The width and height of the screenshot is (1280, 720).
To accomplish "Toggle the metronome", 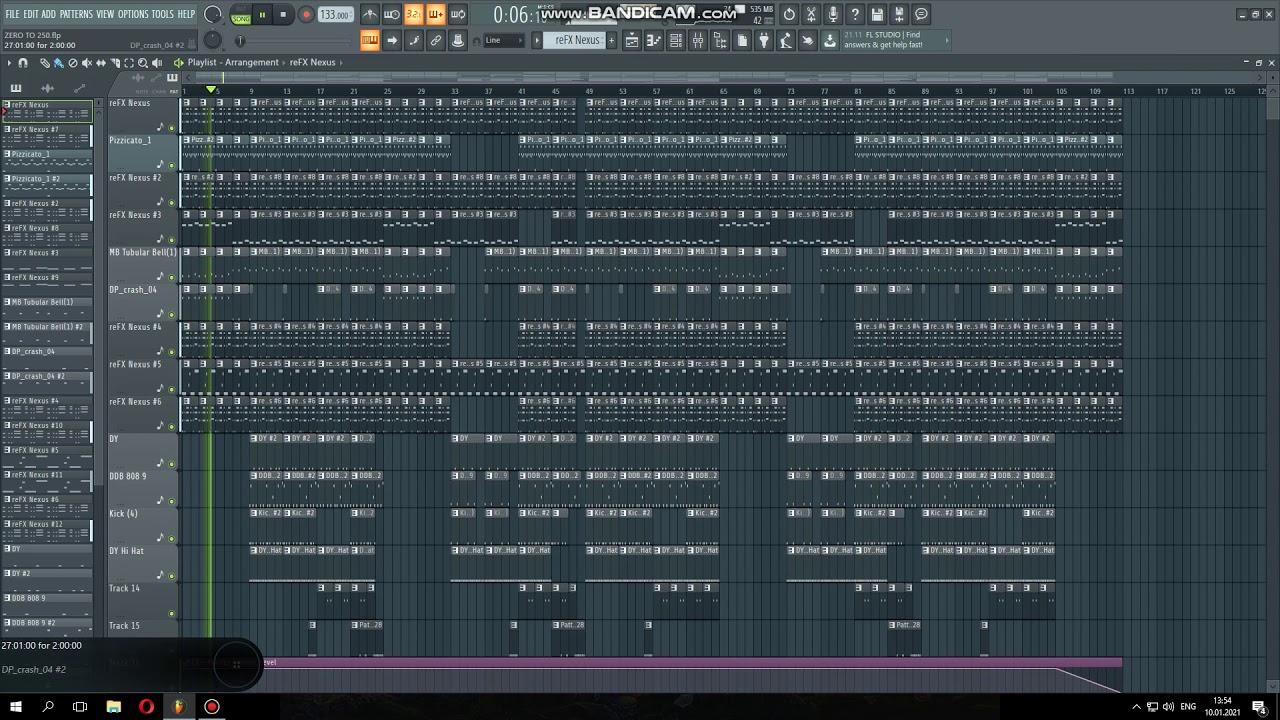I will pyautogui.click(x=370, y=14).
